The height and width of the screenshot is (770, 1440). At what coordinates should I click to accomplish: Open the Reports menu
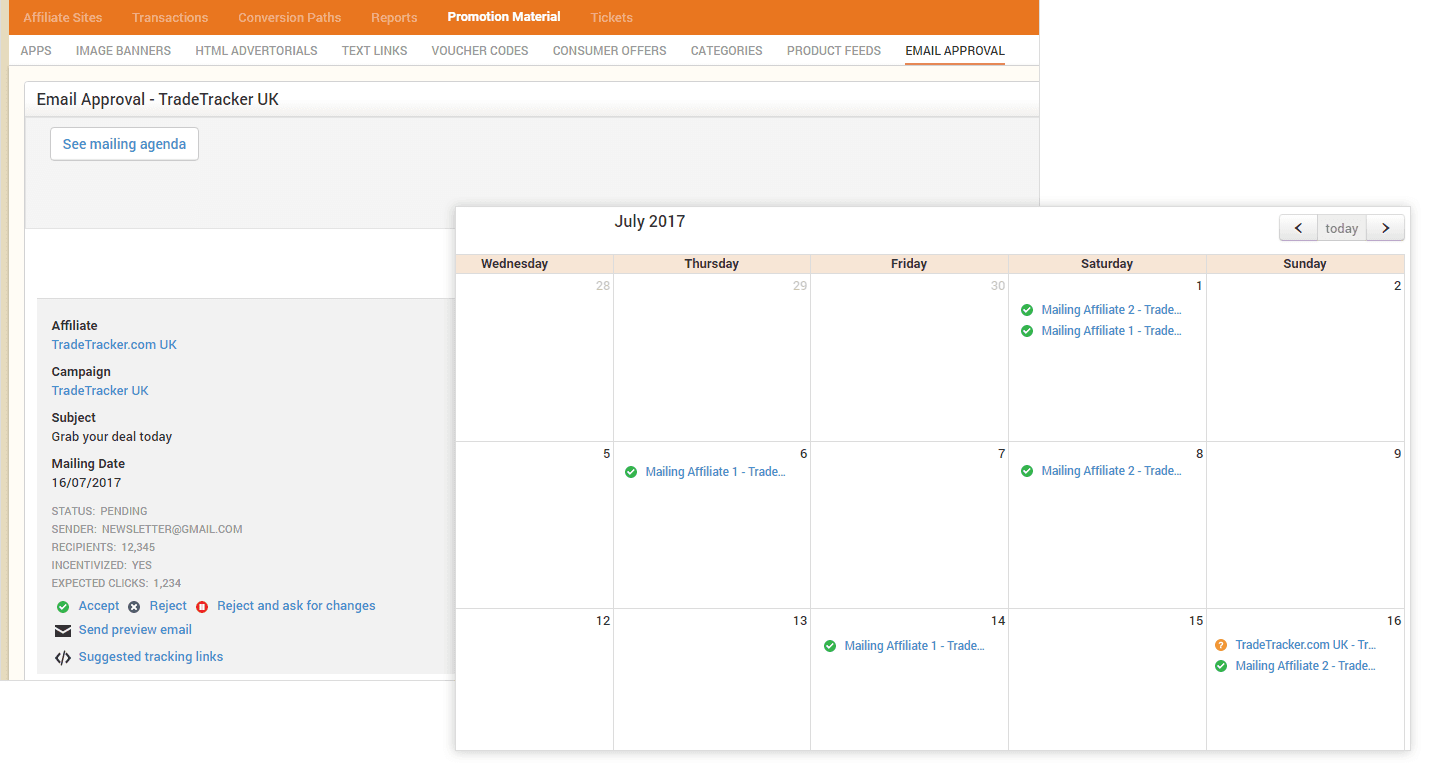coord(394,18)
